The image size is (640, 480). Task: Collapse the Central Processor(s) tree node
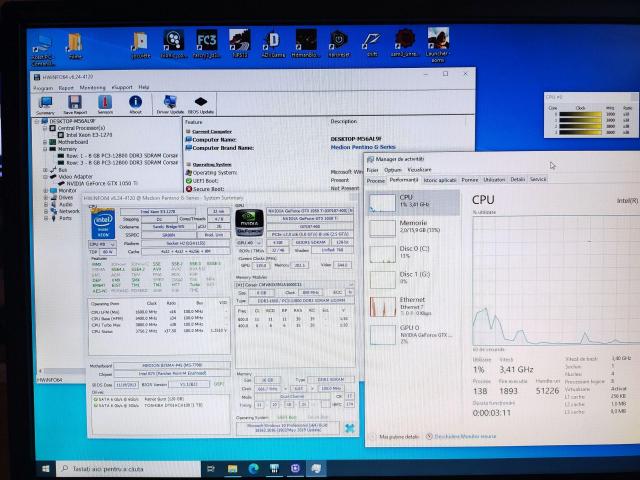[45, 128]
